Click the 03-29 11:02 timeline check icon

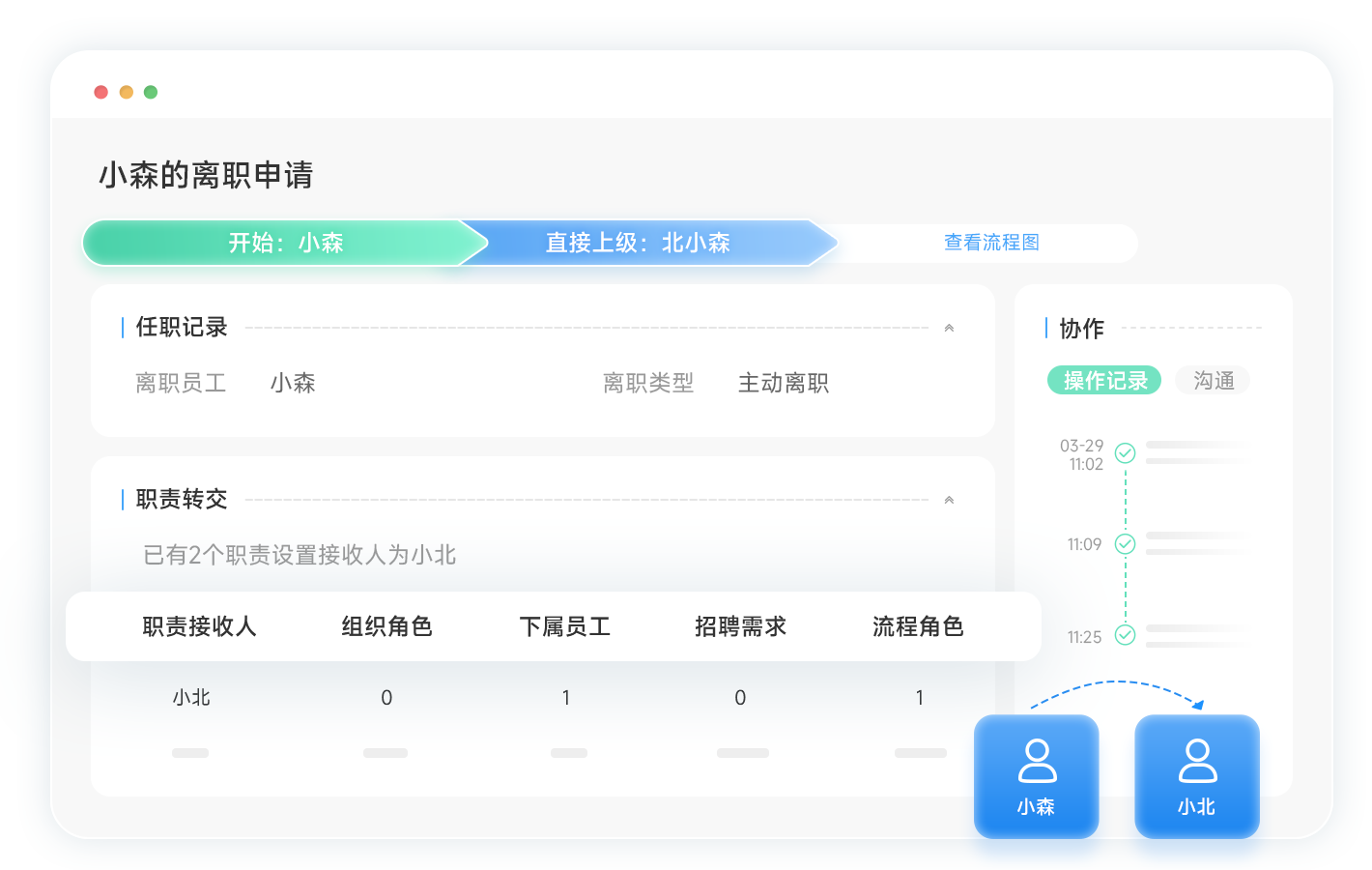click(x=1125, y=453)
